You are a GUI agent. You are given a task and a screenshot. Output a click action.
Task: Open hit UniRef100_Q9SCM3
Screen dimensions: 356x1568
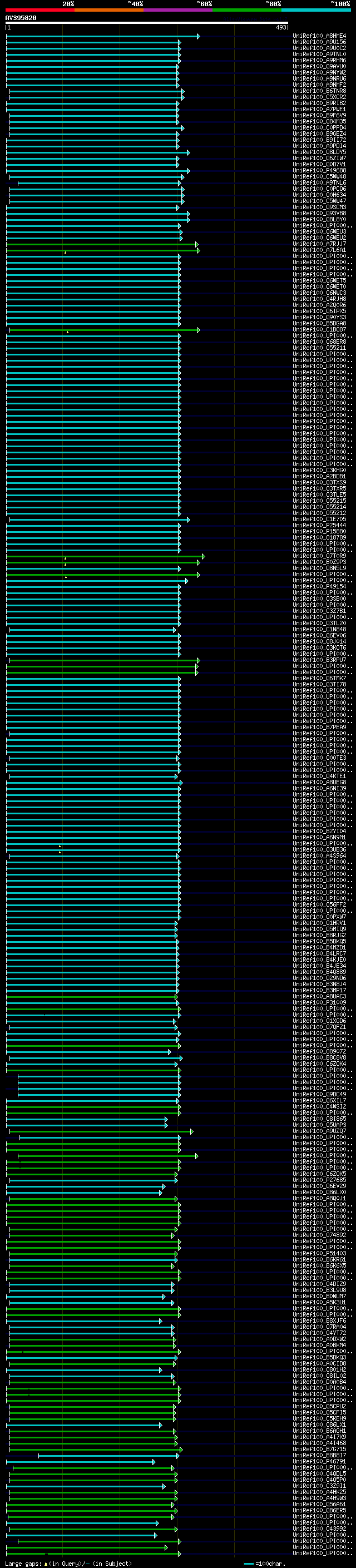coord(319,207)
